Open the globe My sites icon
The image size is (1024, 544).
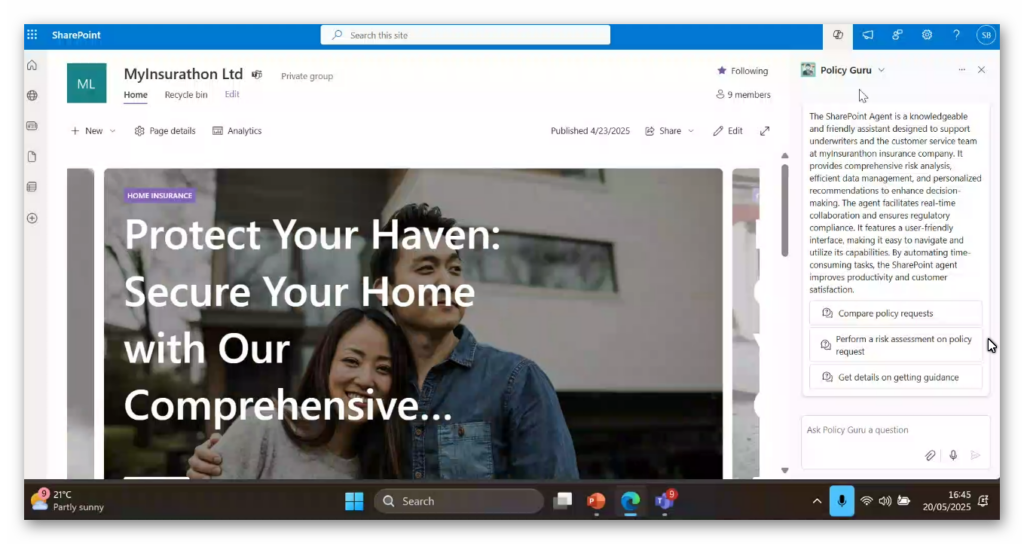[x=32, y=95]
